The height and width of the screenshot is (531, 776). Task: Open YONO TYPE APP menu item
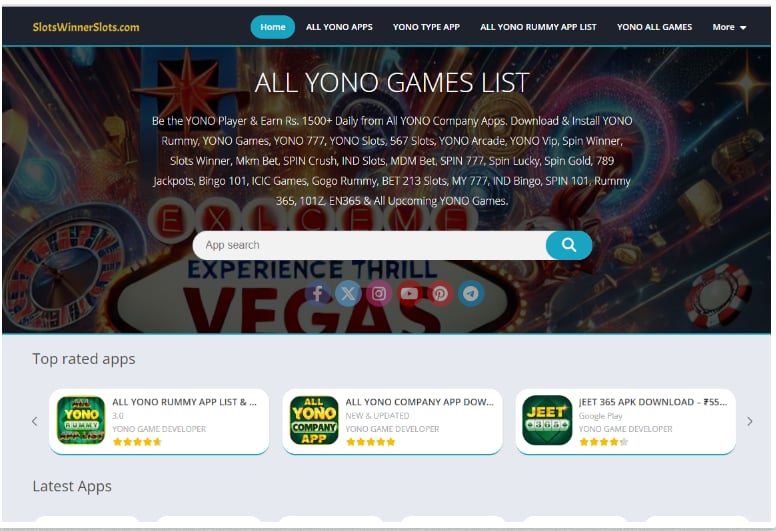[x=426, y=27]
